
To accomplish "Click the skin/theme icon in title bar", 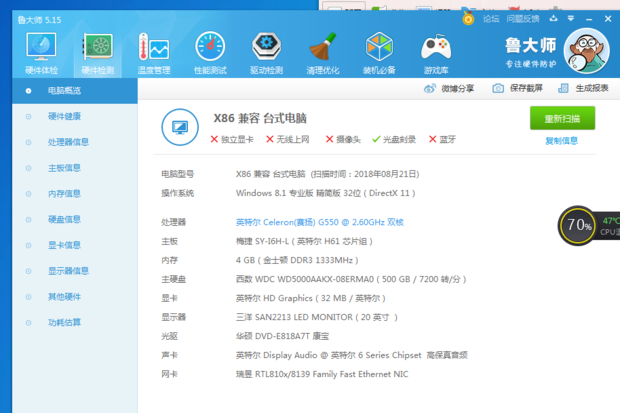I will click(x=554, y=19).
